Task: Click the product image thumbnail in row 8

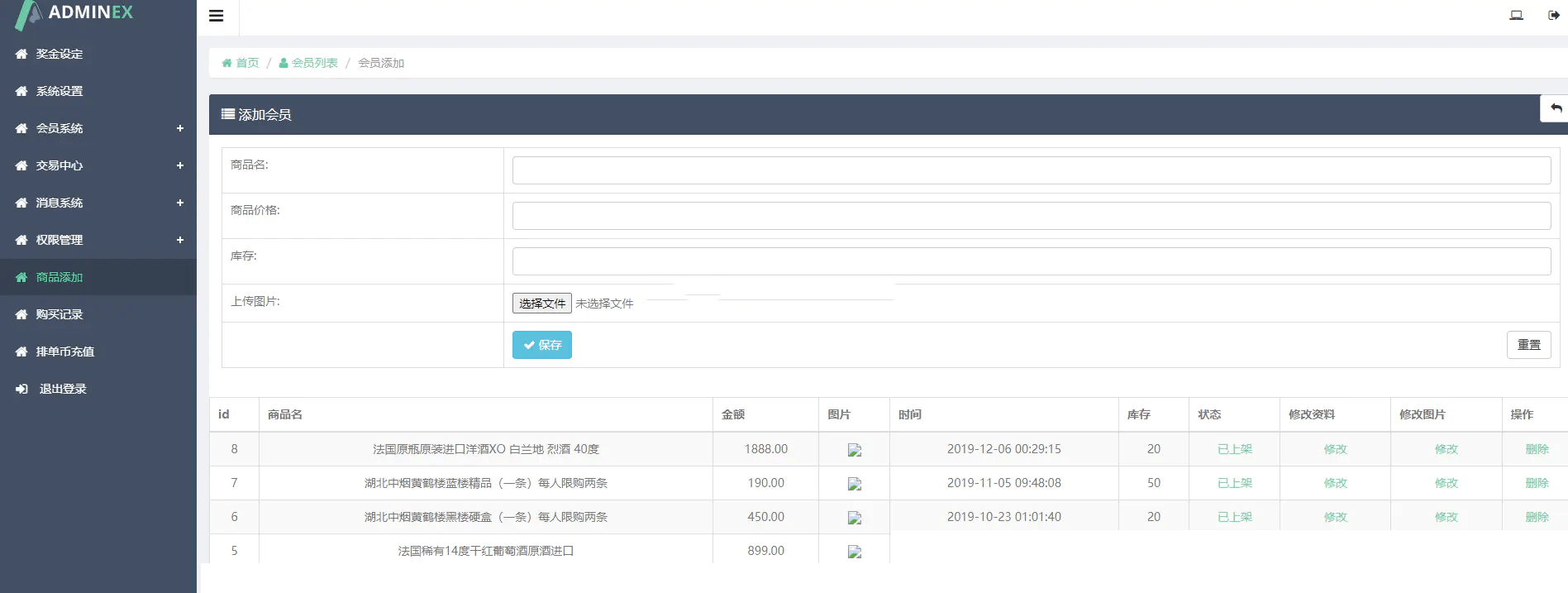Action: pos(855,450)
